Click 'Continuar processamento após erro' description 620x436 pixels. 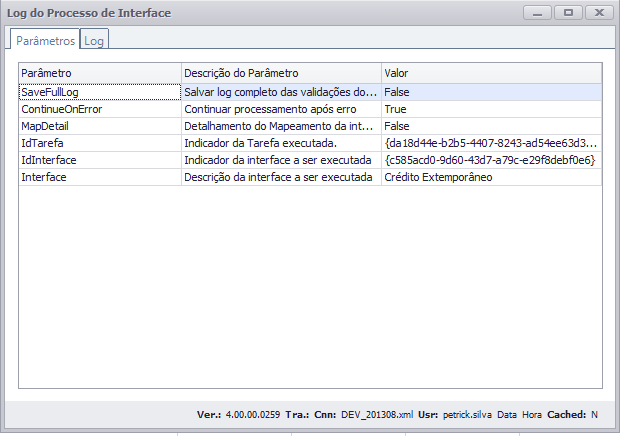(x=281, y=109)
